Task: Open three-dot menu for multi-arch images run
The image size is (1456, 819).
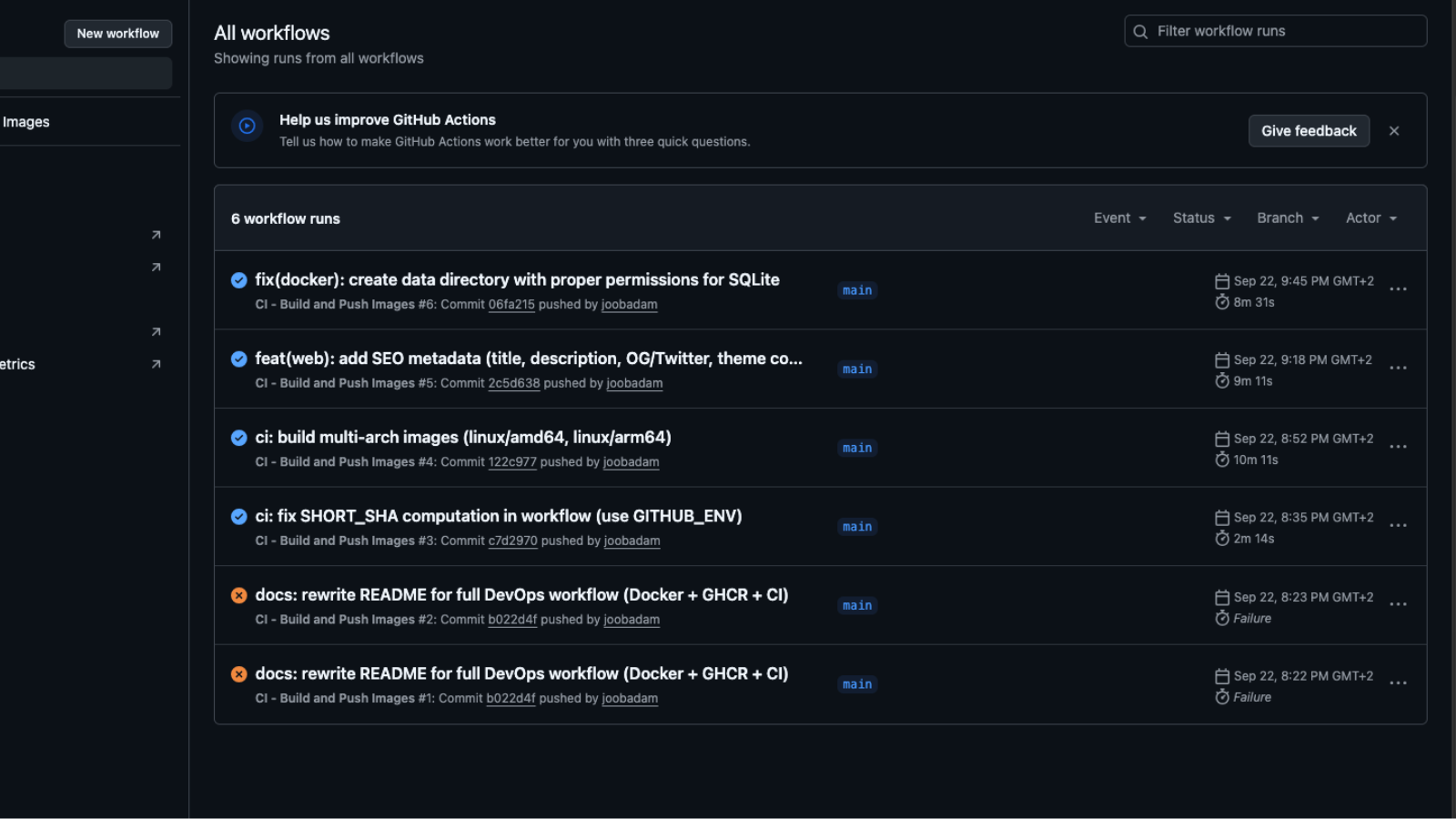Action: 1398,447
